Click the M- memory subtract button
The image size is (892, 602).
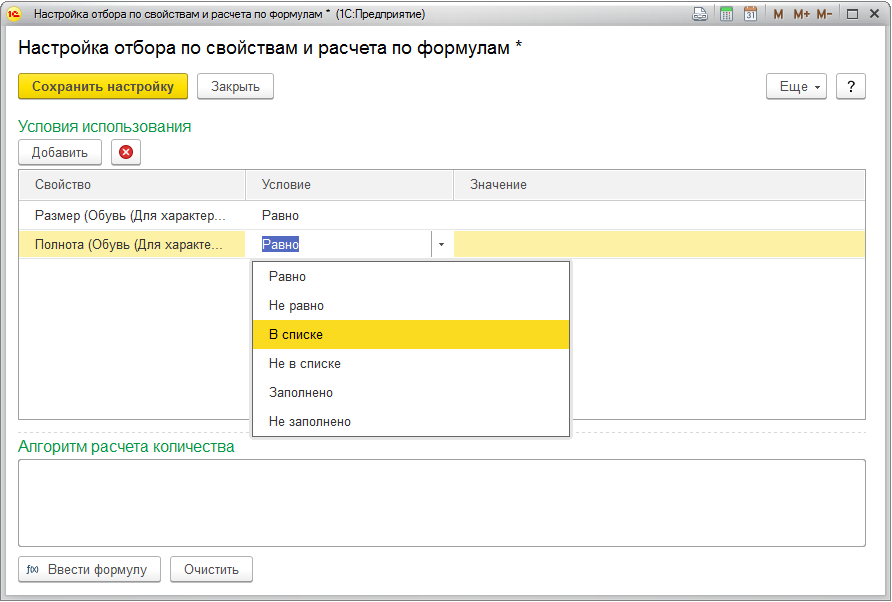click(x=824, y=14)
